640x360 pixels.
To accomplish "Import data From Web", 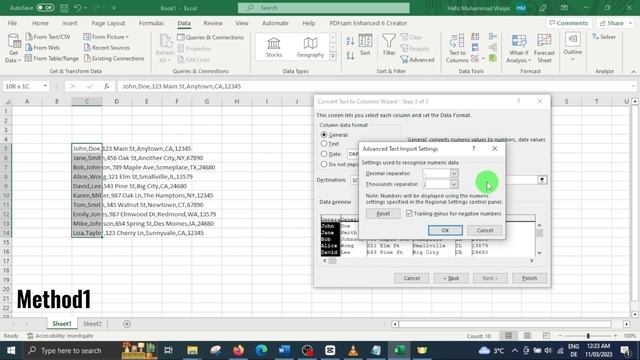I will [x=42, y=47].
